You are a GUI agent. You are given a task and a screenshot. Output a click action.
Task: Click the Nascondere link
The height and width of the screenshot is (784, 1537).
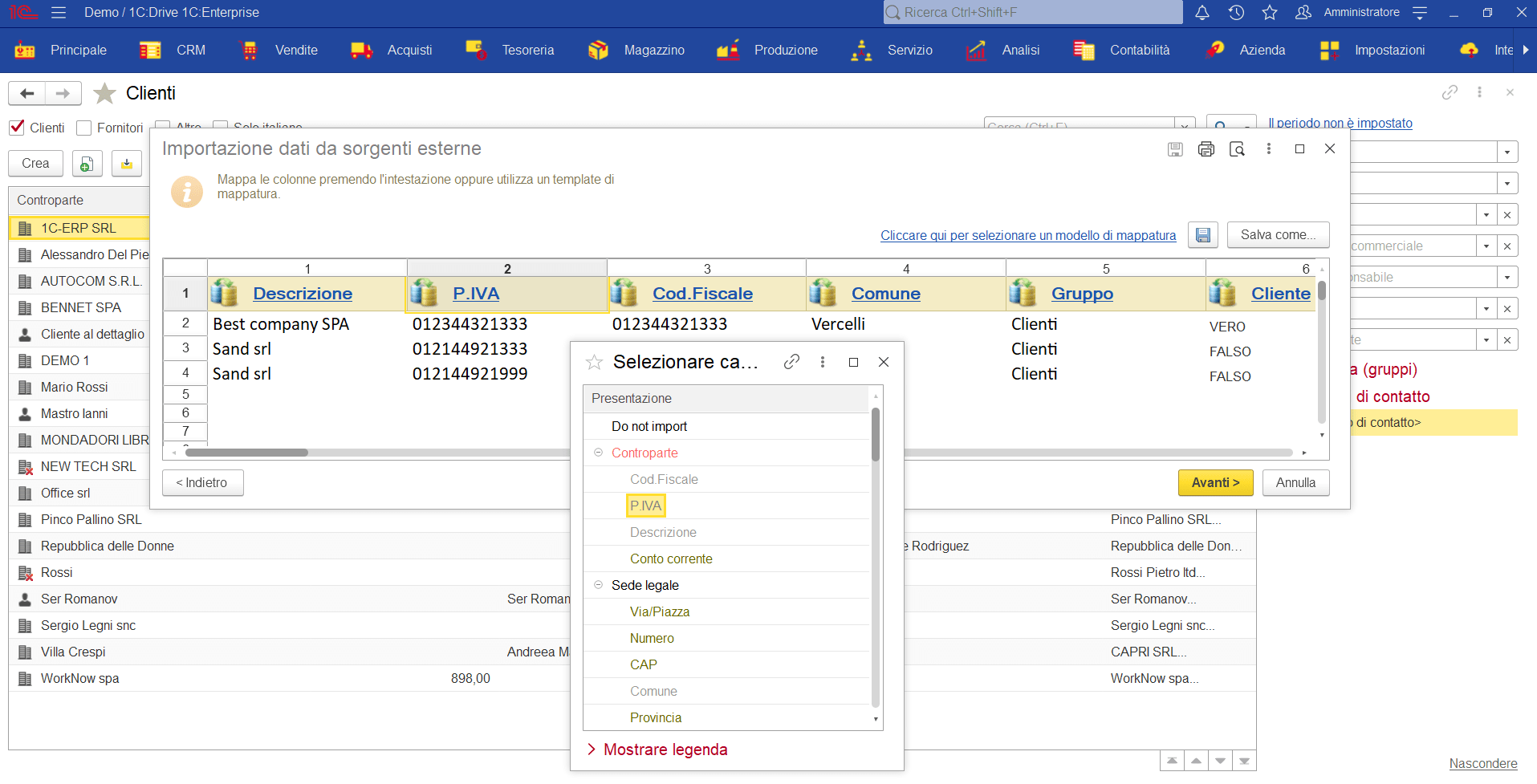(x=1483, y=763)
